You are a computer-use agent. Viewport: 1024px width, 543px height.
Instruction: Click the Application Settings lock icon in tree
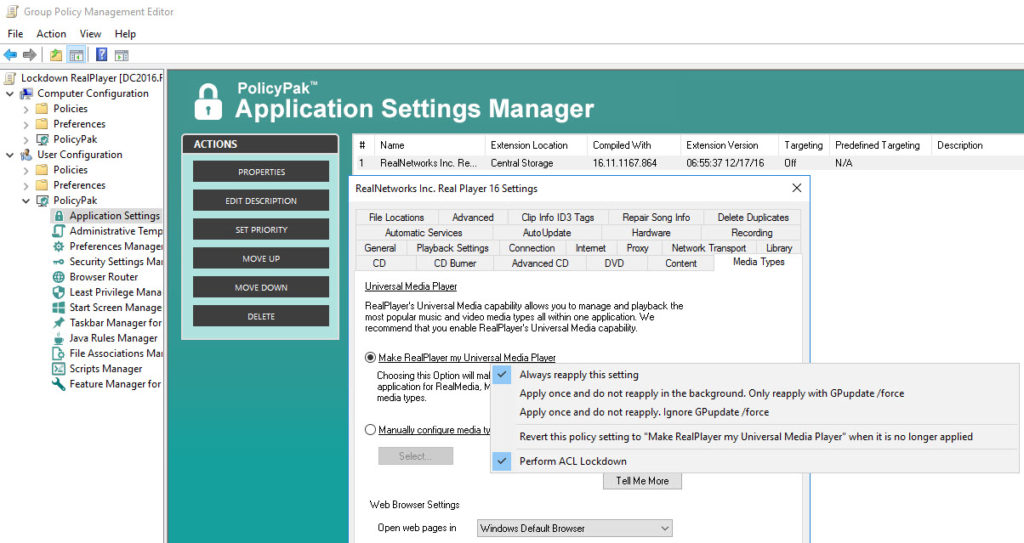click(x=59, y=216)
